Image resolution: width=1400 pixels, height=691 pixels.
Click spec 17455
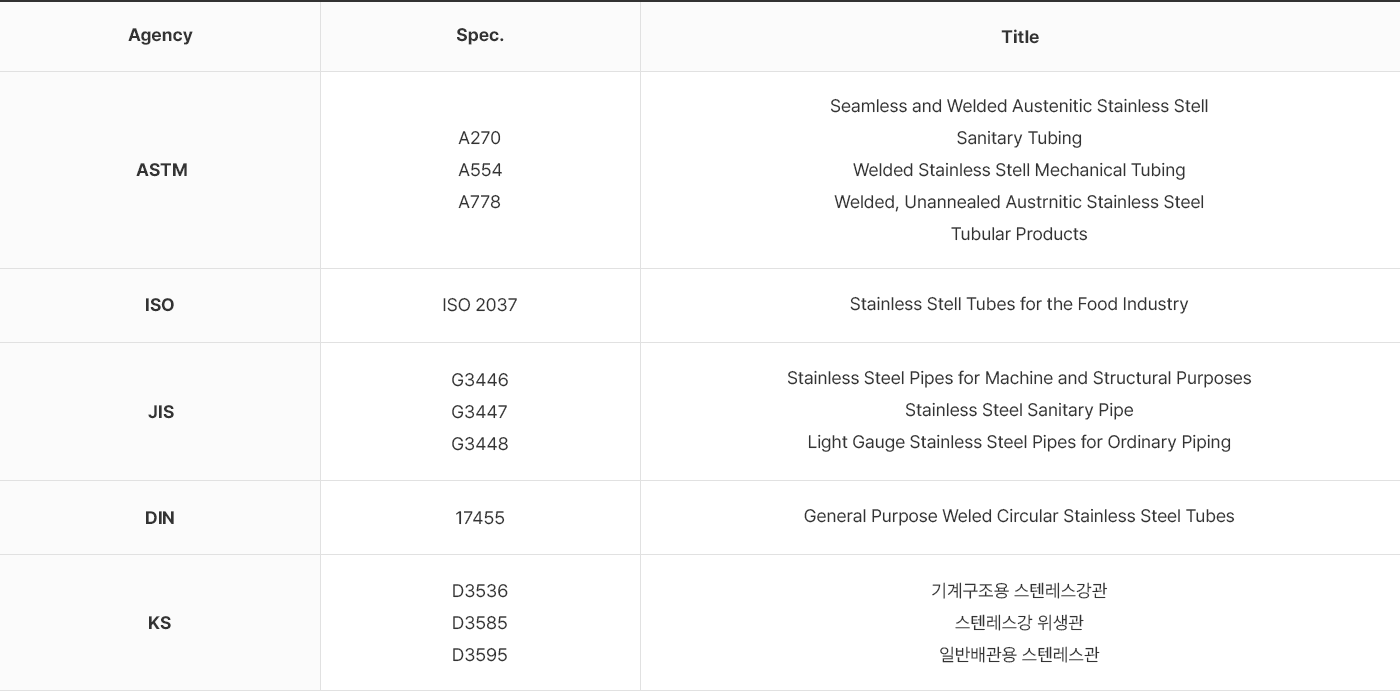coord(480,518)
